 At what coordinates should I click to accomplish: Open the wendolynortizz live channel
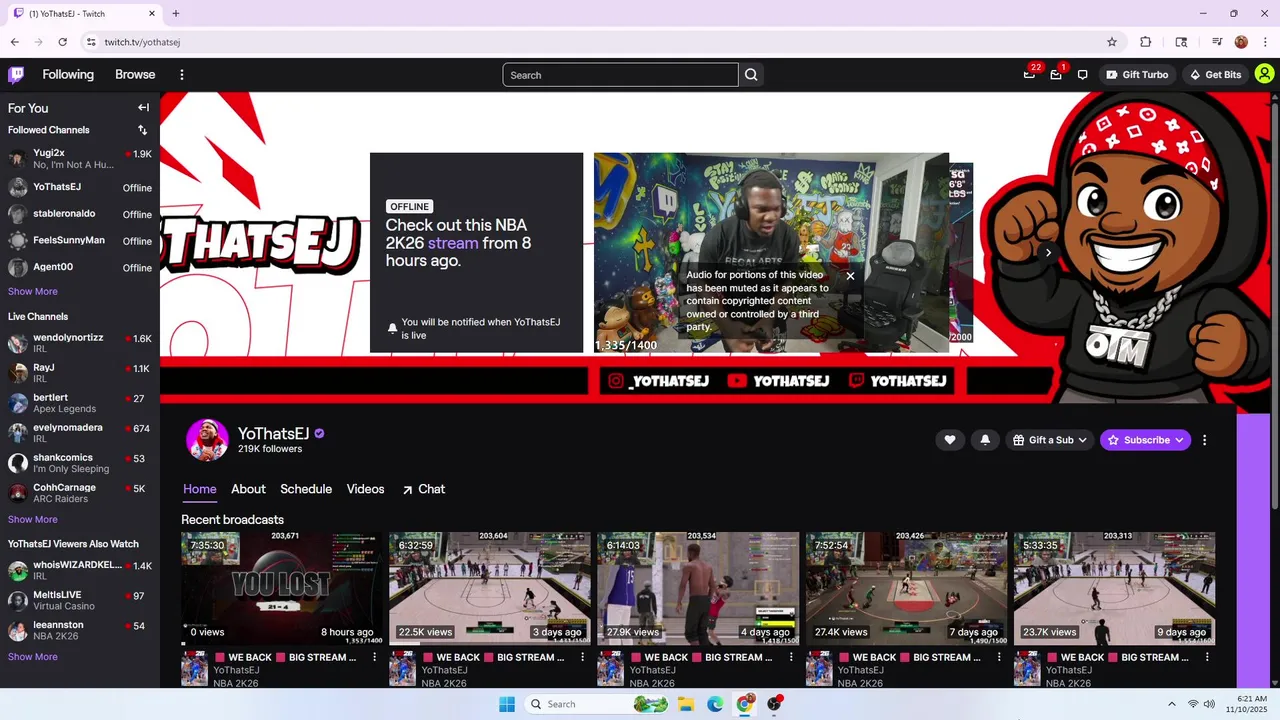pos(80,343)
